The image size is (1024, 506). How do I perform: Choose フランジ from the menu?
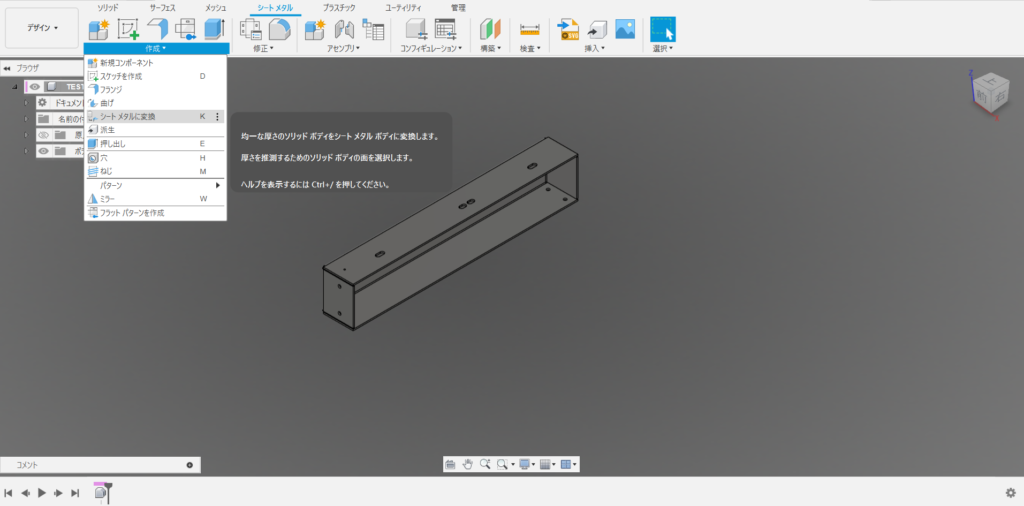point(155,89)
